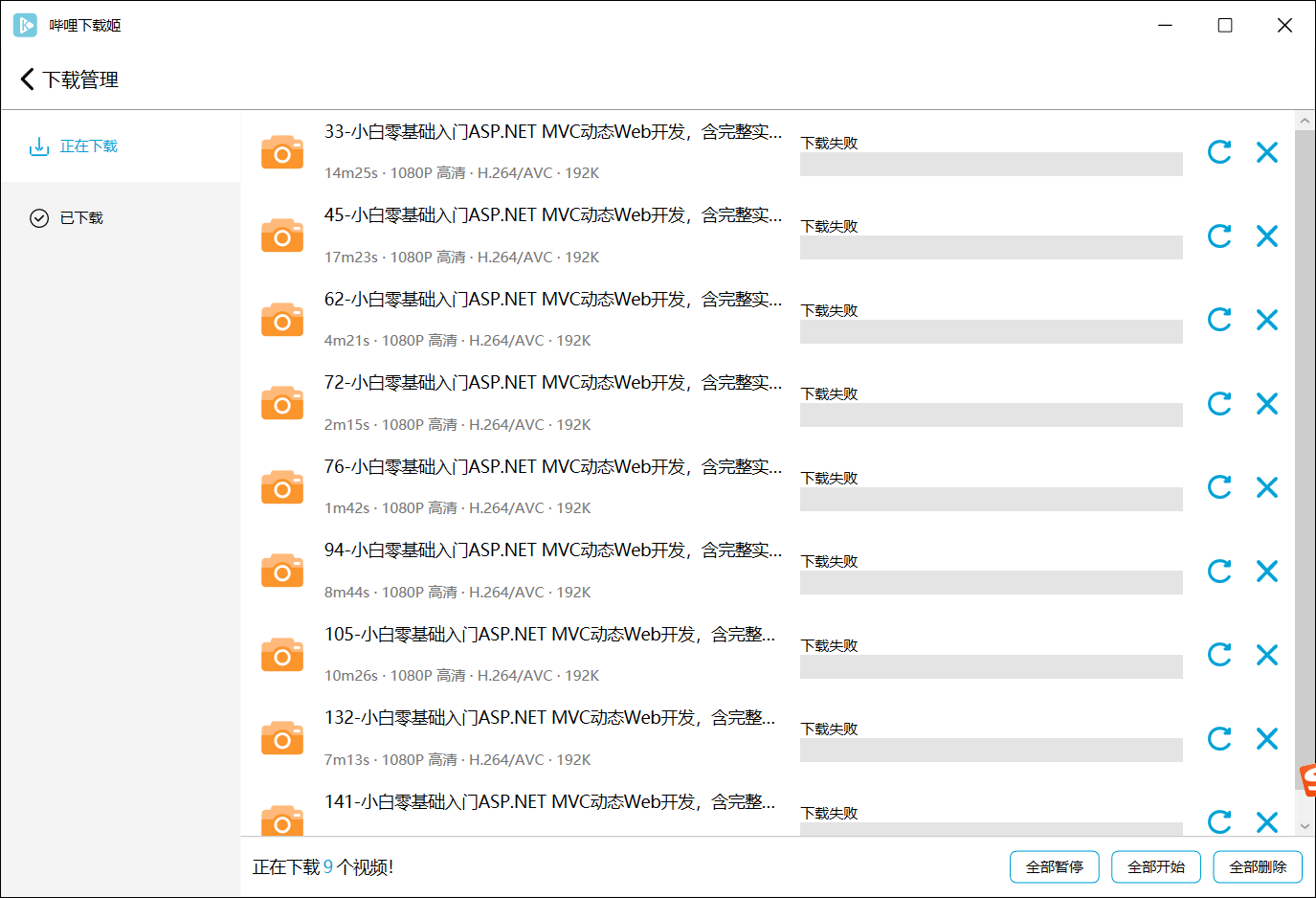Retry download of video 141
Screen dimensions: 1316x898
click(x=1219, y=821)
